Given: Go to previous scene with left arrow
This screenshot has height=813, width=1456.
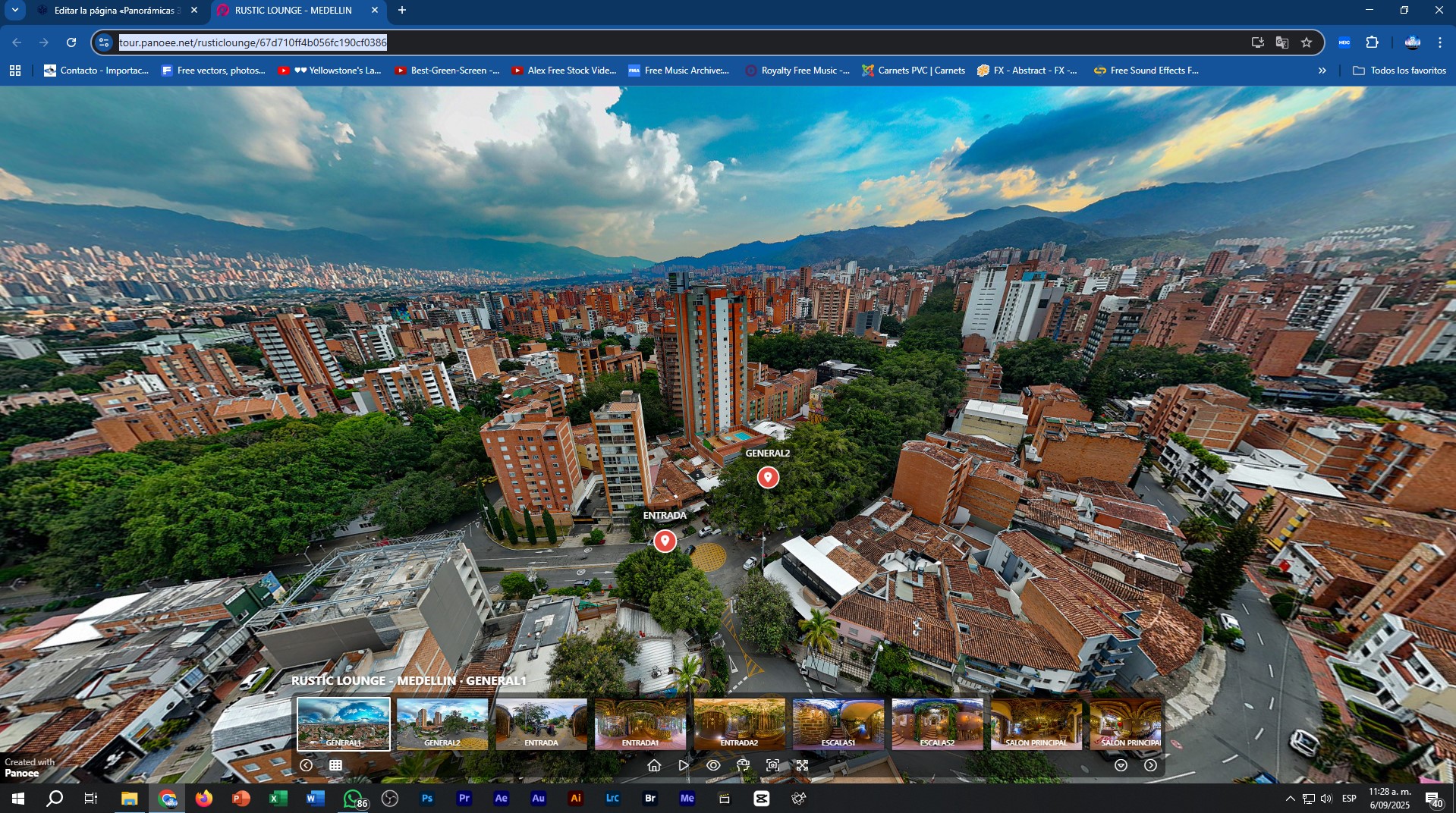Looking at the screenshot, I should pyautogui.click(x=306, y=765).
